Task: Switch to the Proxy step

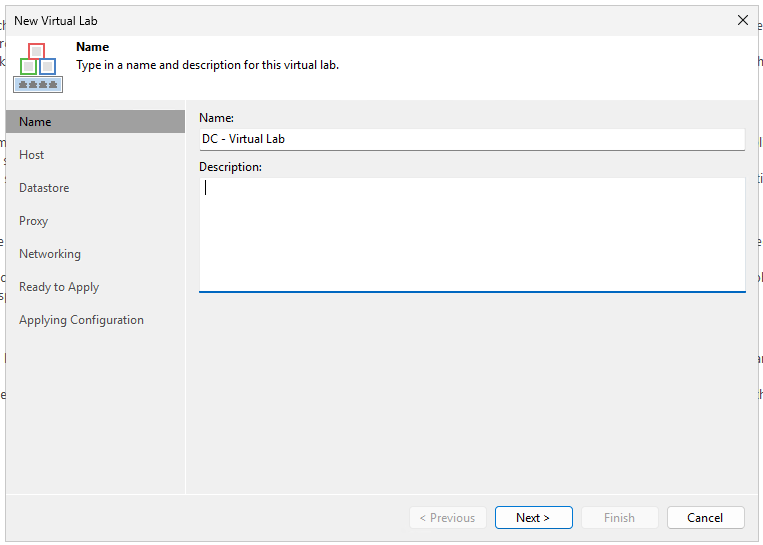Action: click(34, 221)
